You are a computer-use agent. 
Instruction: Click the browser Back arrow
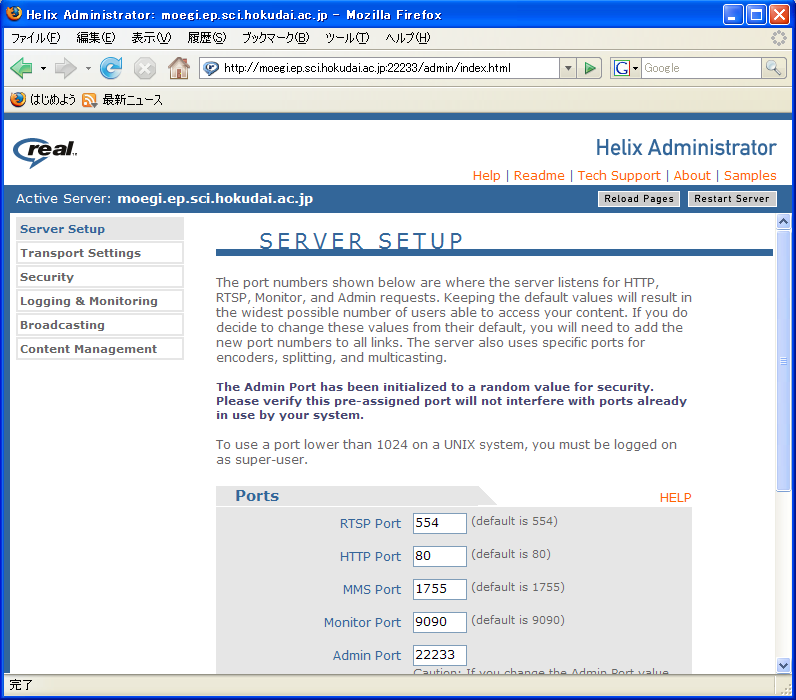tap(21, 68)
